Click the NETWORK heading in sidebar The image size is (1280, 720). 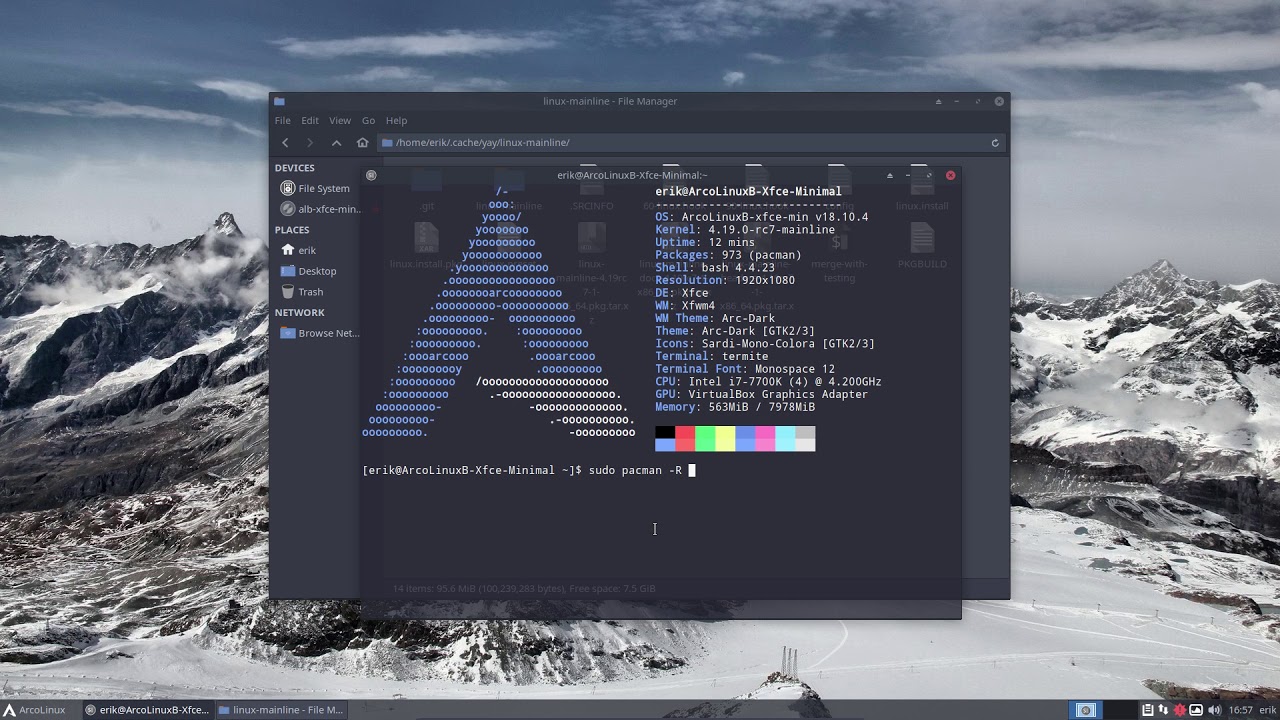(300, 313)
